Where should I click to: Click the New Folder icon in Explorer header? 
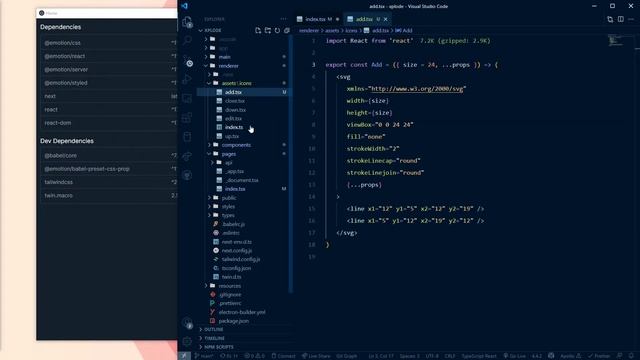coord(268,30)
